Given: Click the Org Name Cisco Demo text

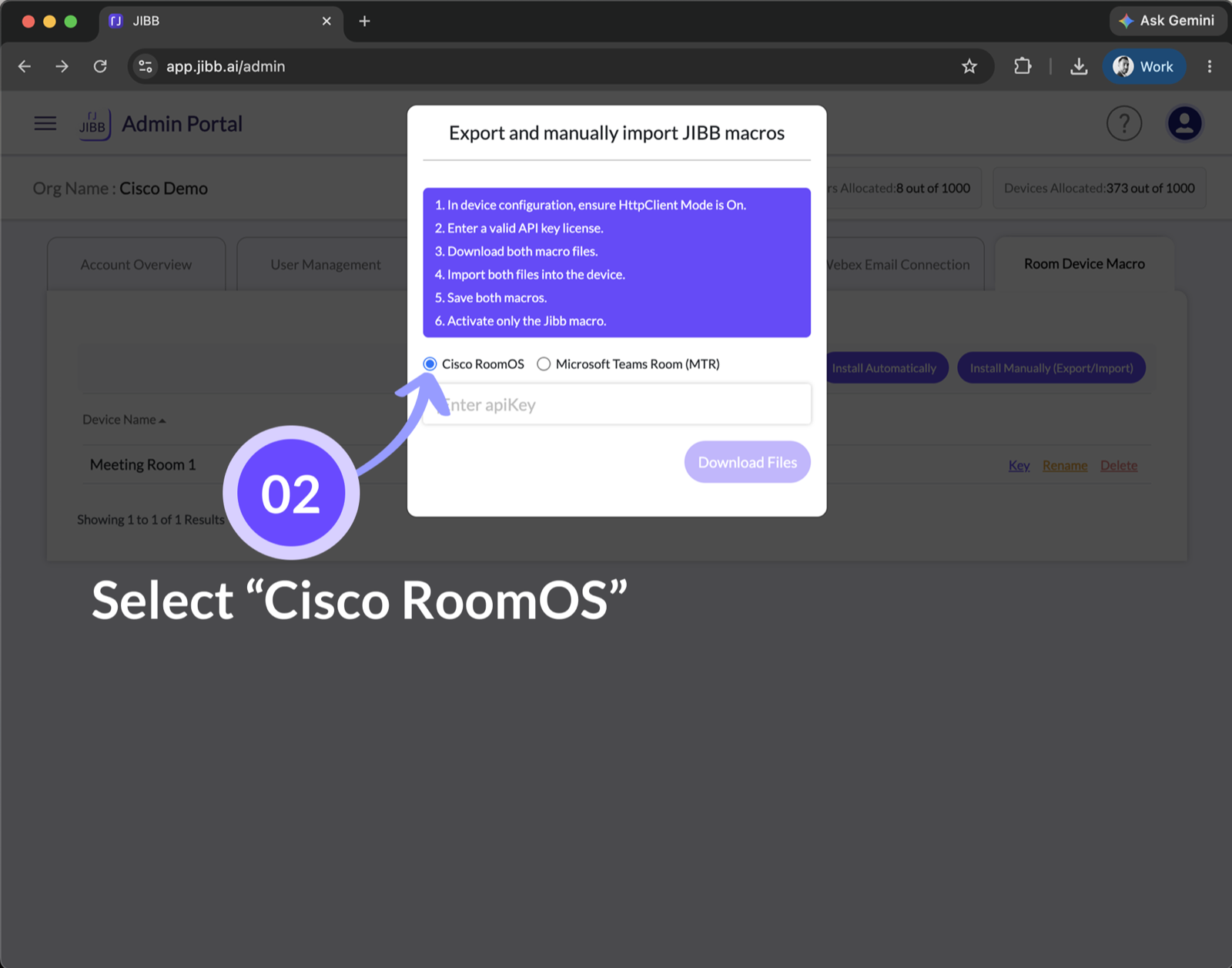Looking at the screenshot, I should (120, 189).
